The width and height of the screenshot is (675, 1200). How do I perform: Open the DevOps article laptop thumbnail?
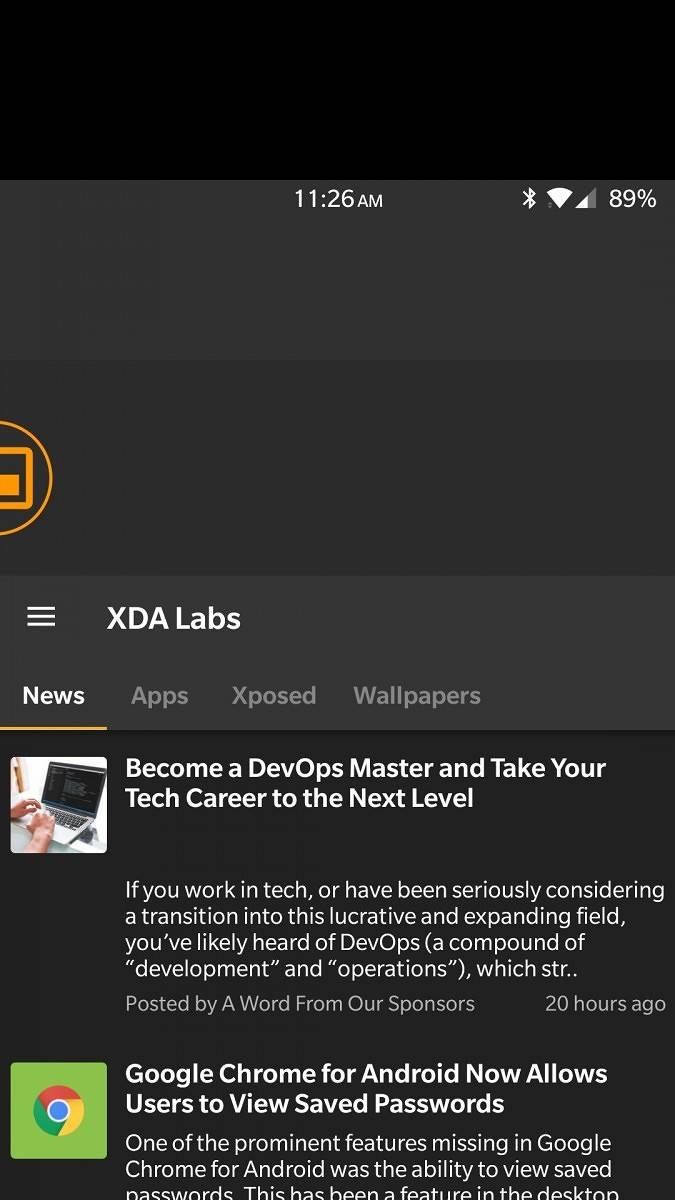coord(59,805)
